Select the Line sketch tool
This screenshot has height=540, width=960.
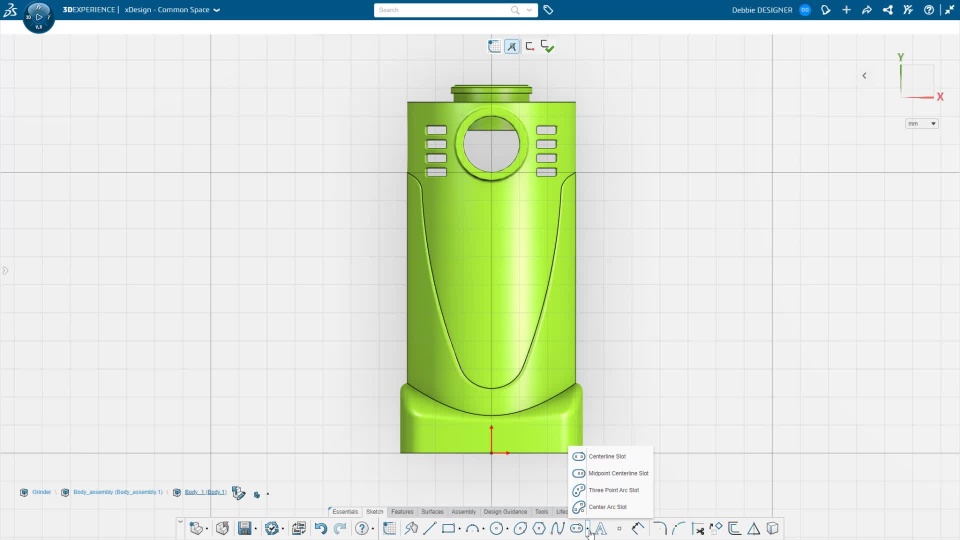click(430, 529)
